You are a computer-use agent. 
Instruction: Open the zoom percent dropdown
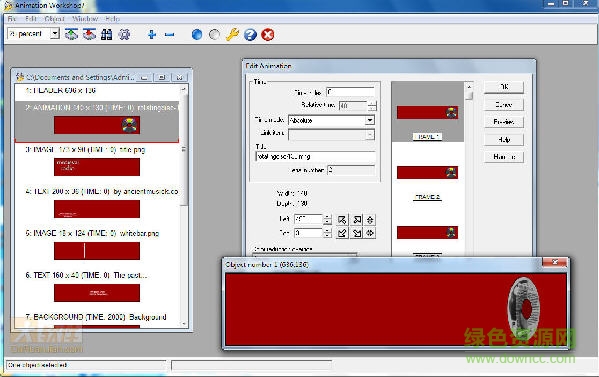[x=55, y=34]
